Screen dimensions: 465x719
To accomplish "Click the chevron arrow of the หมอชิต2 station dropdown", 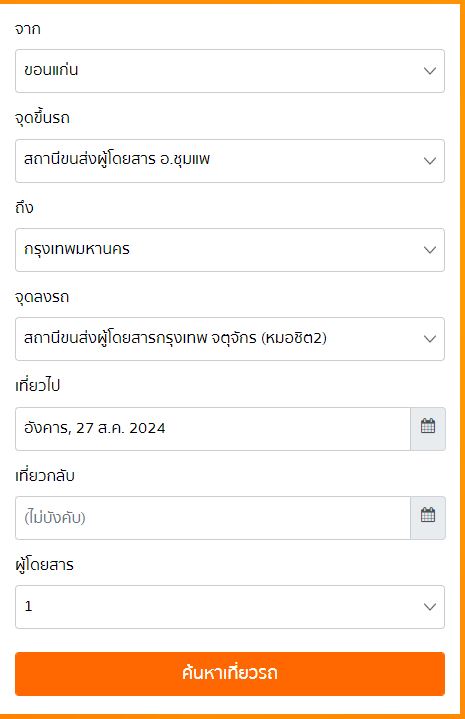I will pyautogui.click(x=430, y=339).
